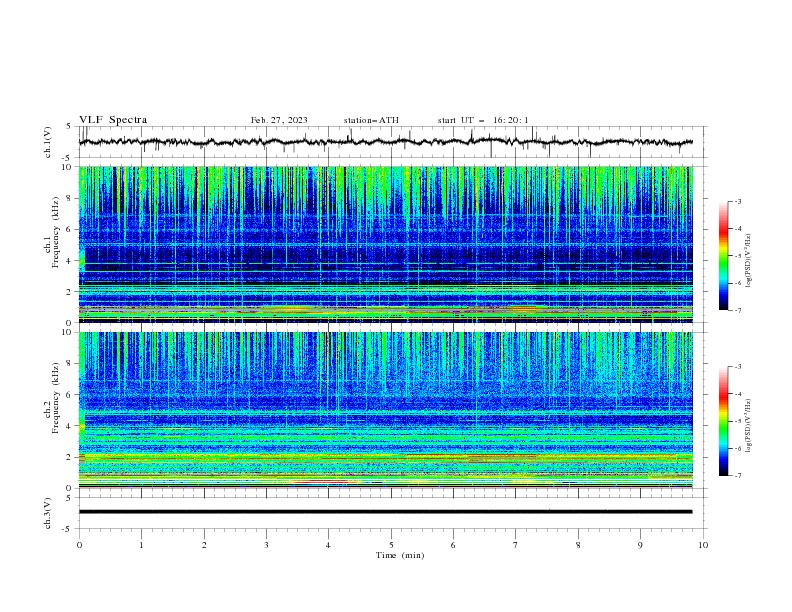Click the ch.1 voltage waveform trace
Viewport: 792px width, 612px height.
pos(385,142)
